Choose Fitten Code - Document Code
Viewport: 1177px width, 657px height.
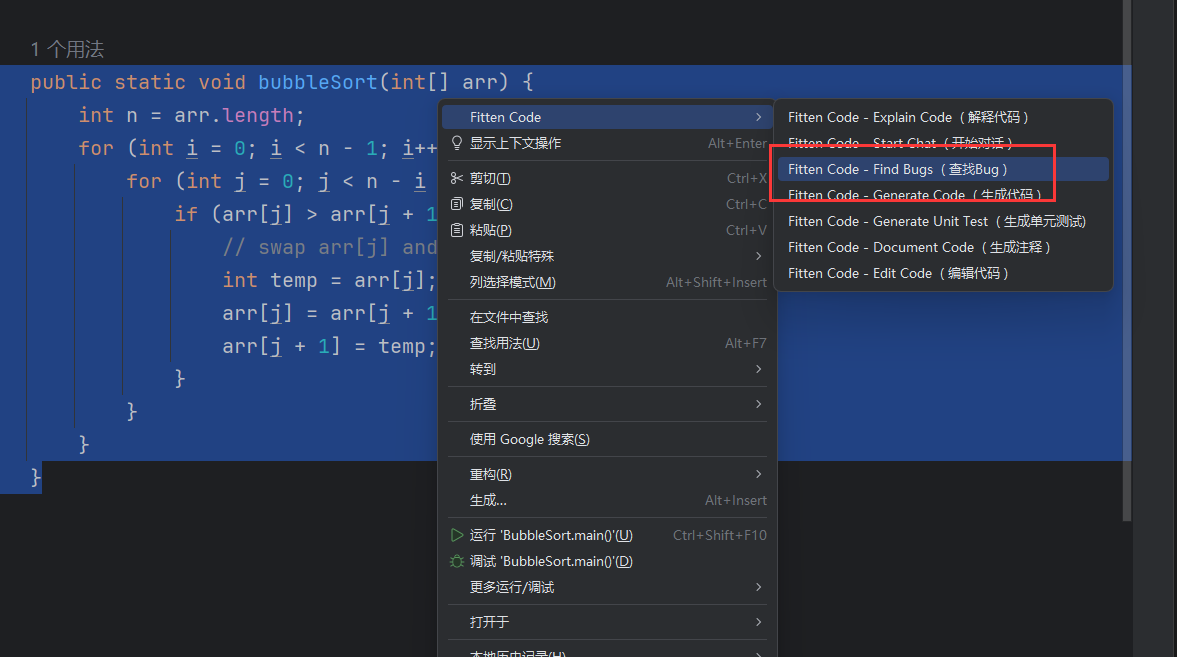click(919, 247)
